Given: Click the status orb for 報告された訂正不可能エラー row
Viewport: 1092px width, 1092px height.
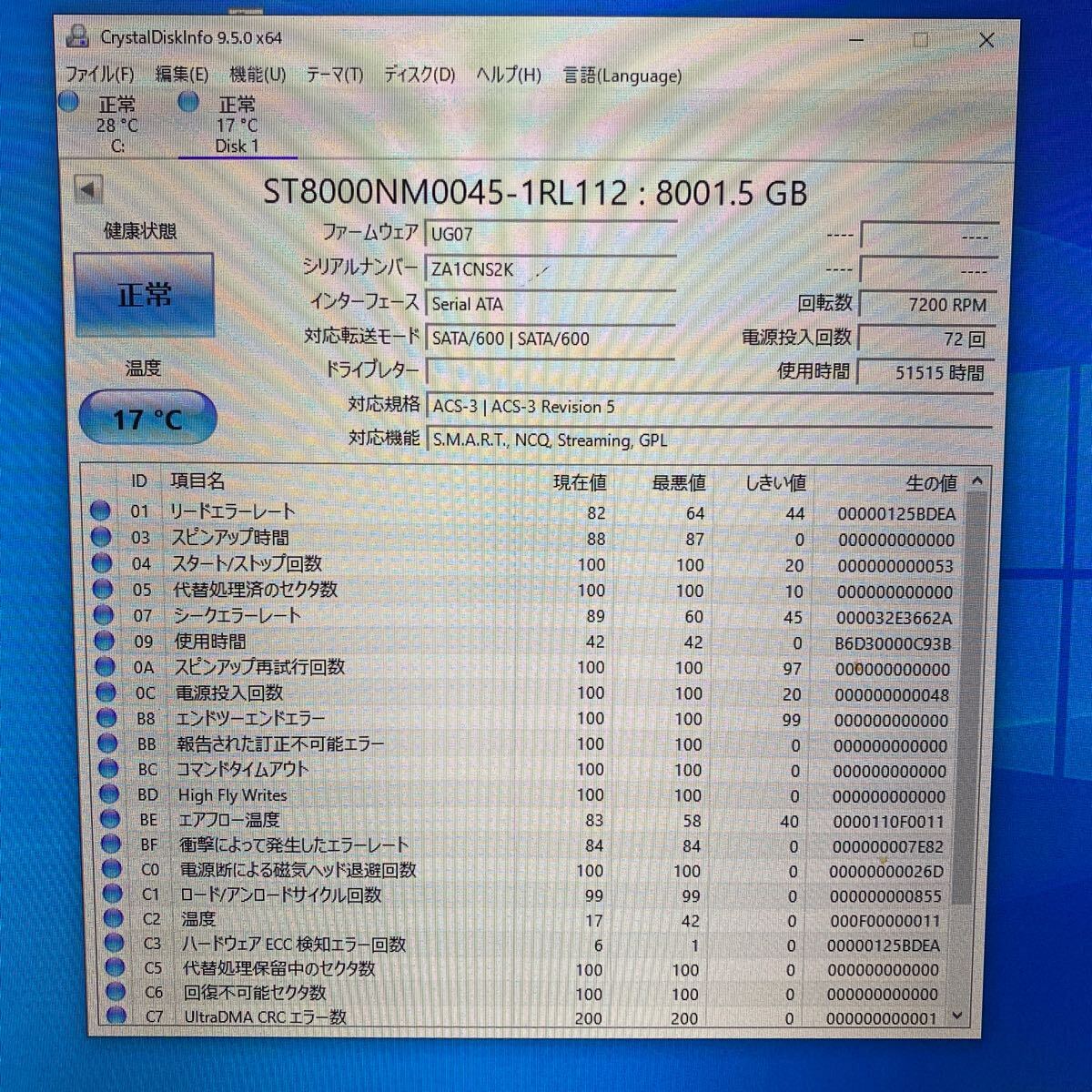Looking at the screenshot, I should 108,743.
